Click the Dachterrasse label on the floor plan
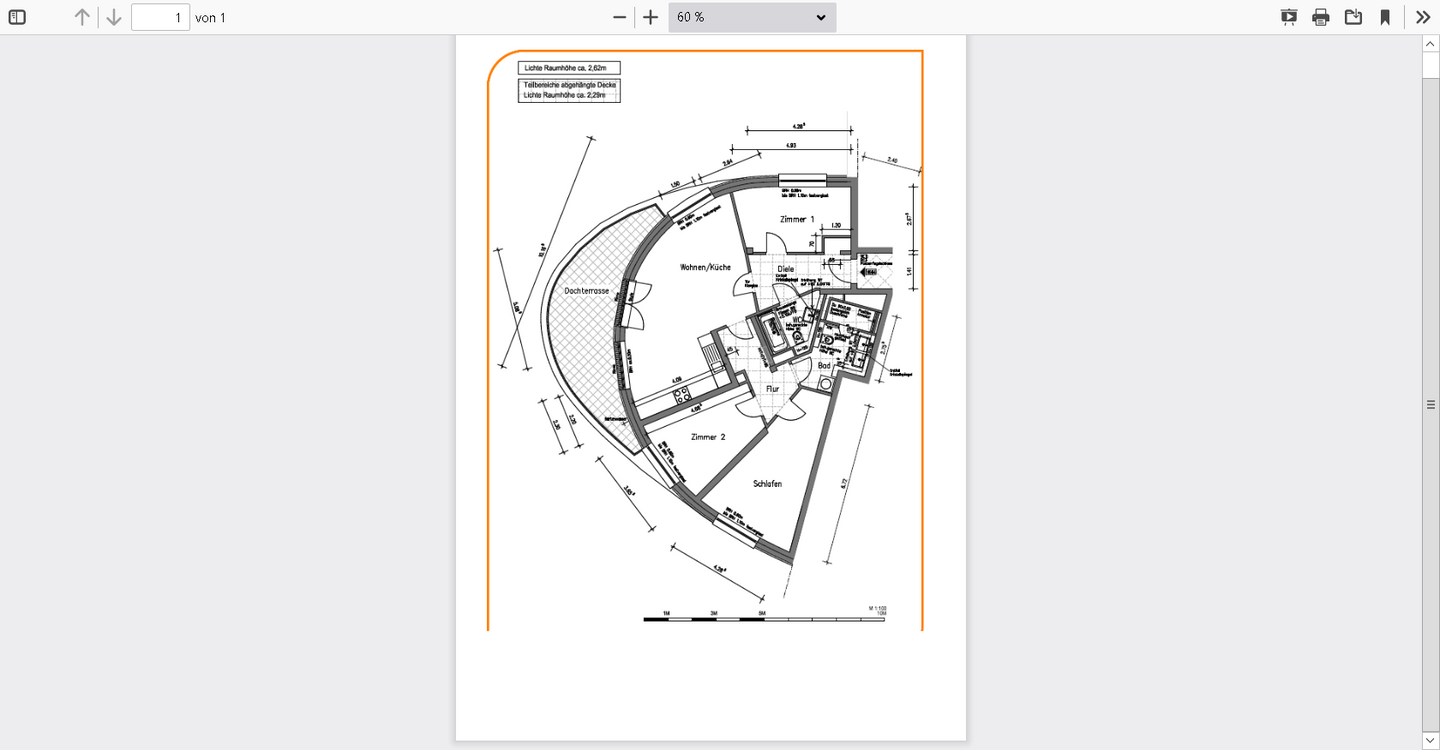The image size is (1440, 750). click(x=587, y=290)
